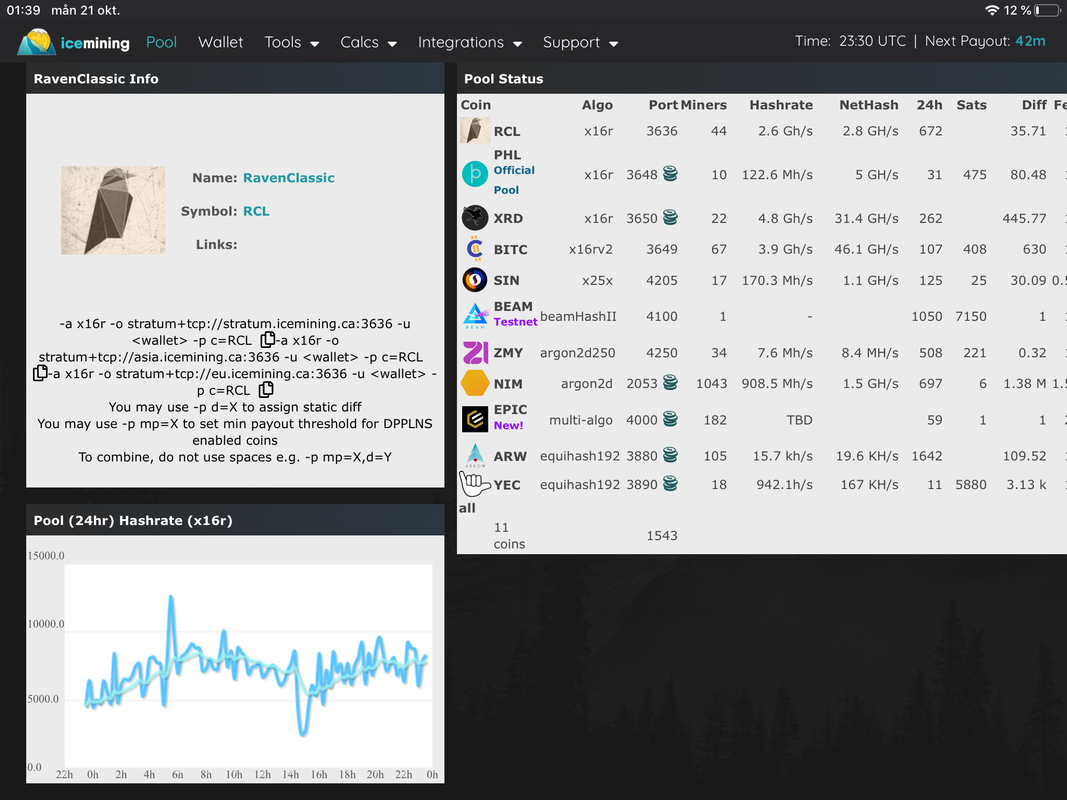The width and height of the screenshot is (1067, 800).
Task: Click the YEC hand coin icon
Action: [x=474, y=484]
